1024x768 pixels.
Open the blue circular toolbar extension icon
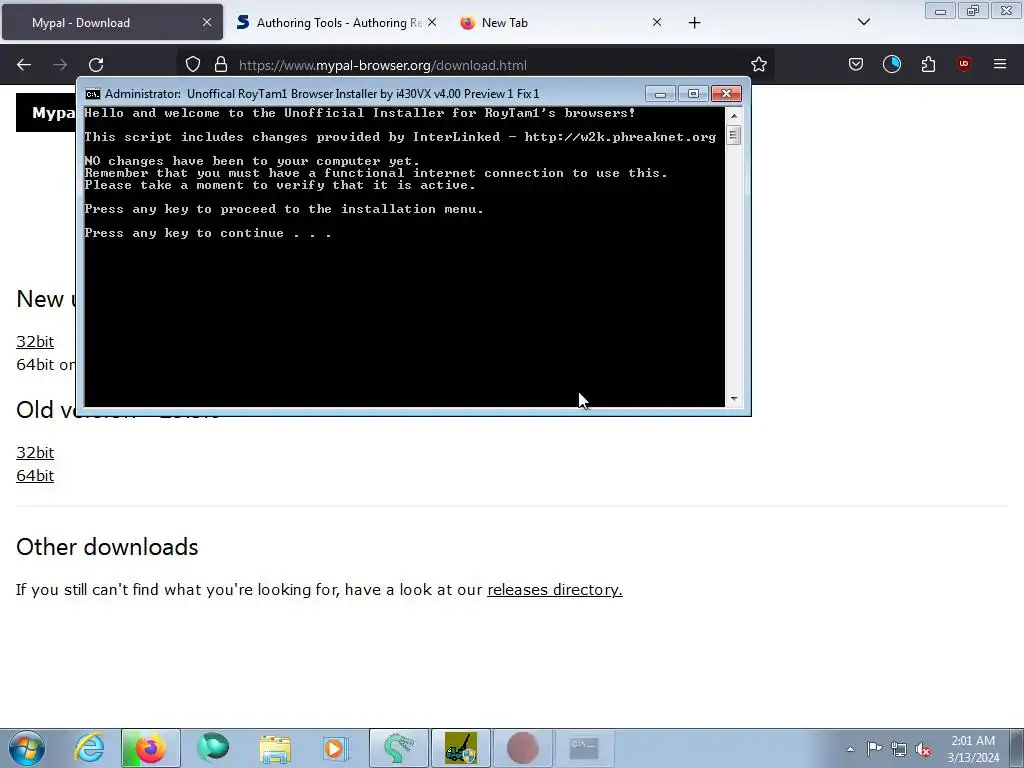point(891,64)
